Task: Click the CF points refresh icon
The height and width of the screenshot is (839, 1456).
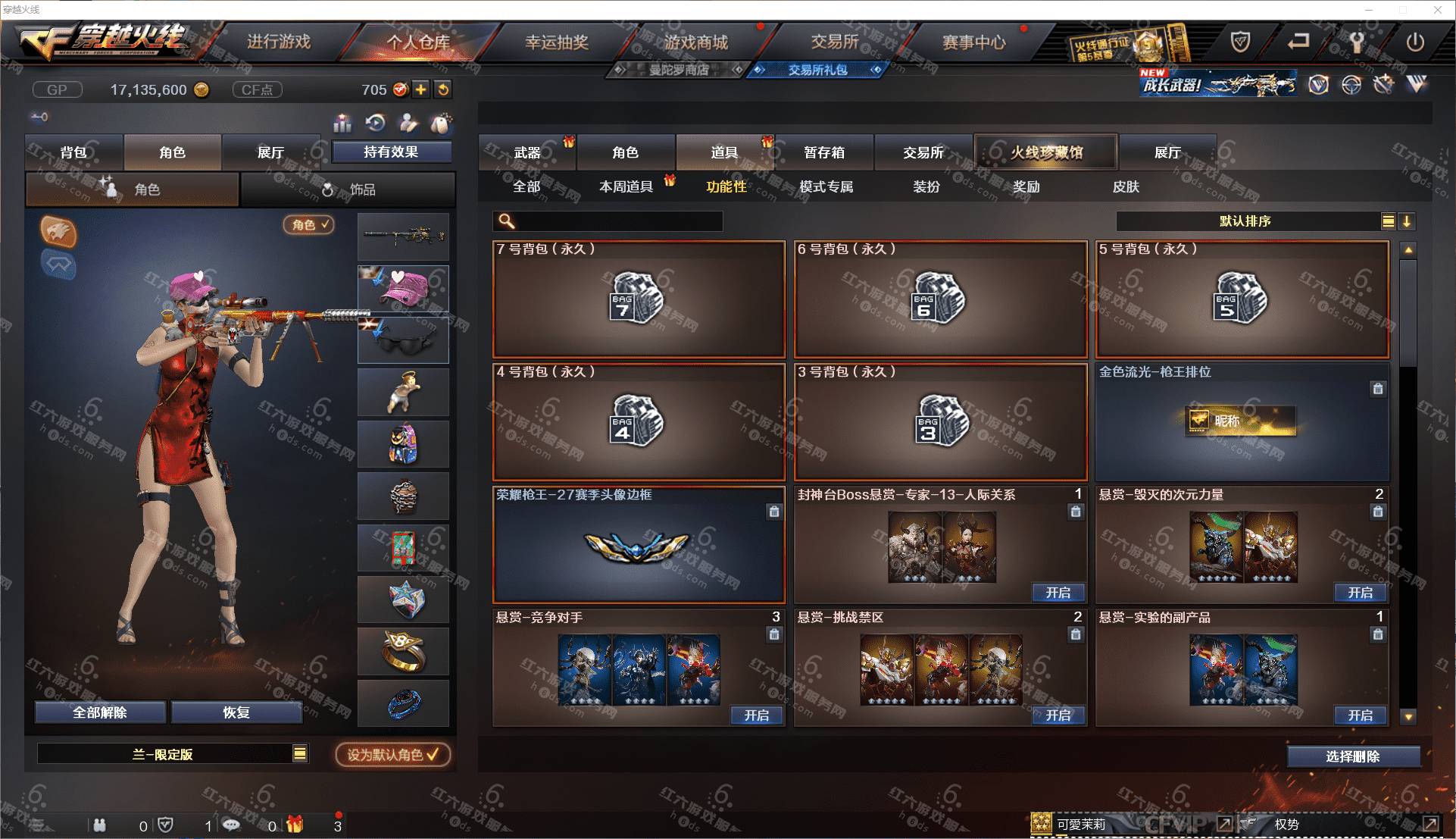Action: (x=443, y=89)
